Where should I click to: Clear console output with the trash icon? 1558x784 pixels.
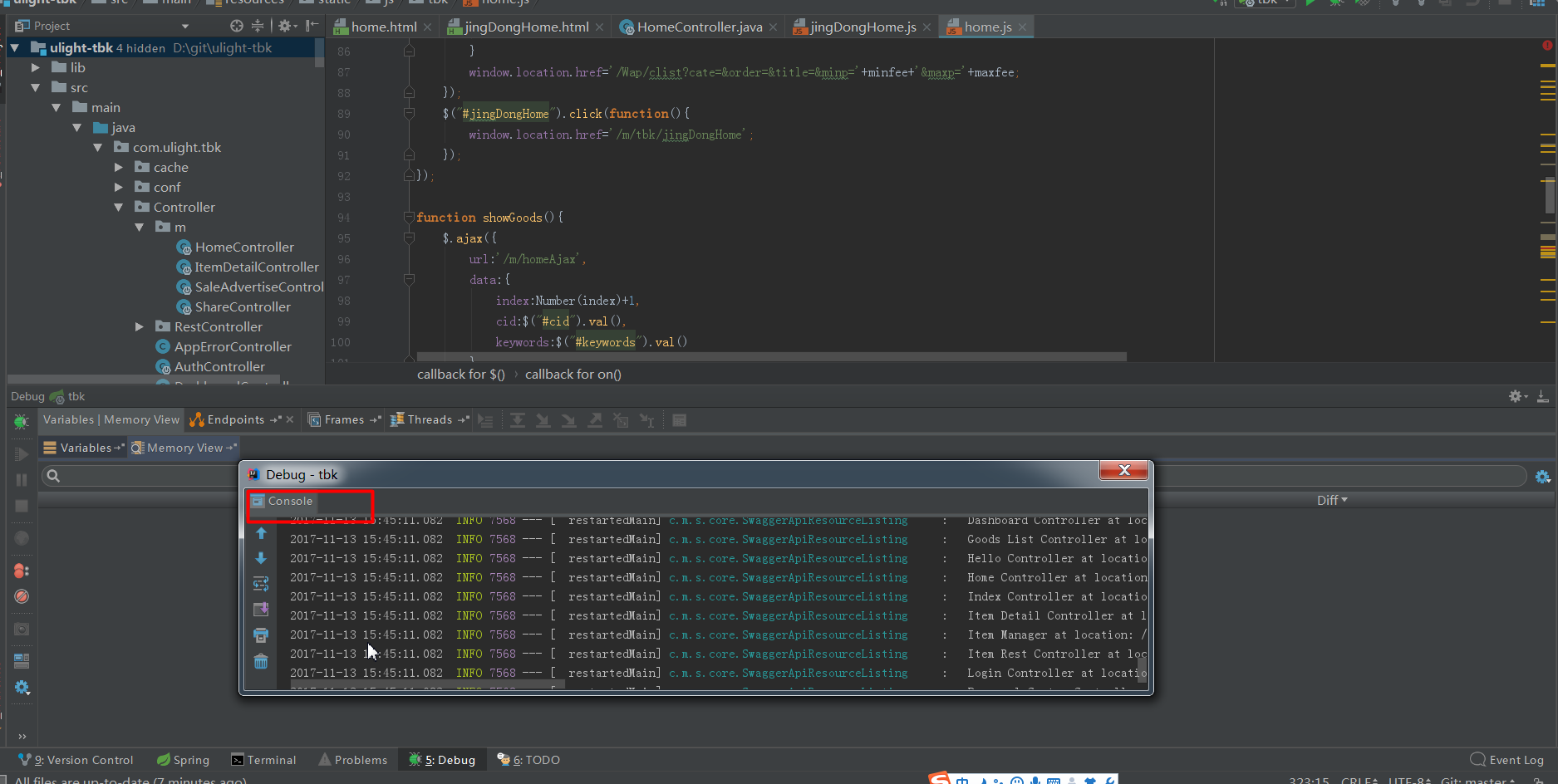261,661
